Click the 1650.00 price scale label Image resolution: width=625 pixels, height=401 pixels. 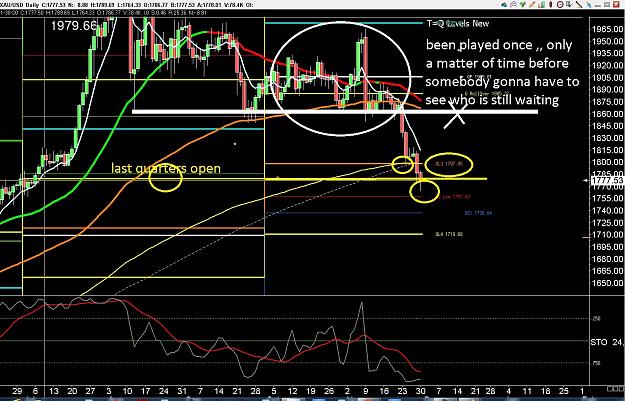point(607,283)
